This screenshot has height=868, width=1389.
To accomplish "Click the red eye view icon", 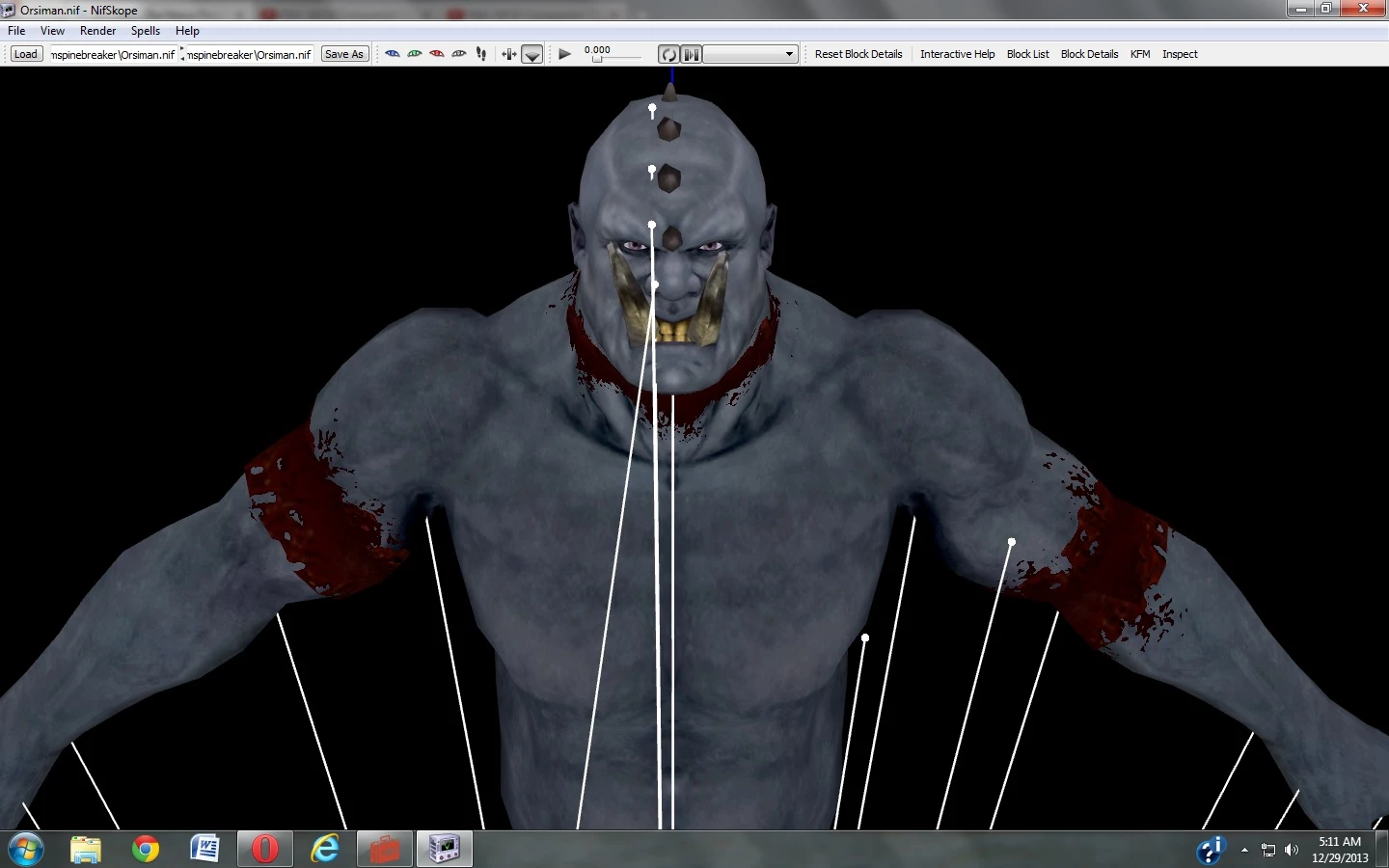I will tap(437, 54).
